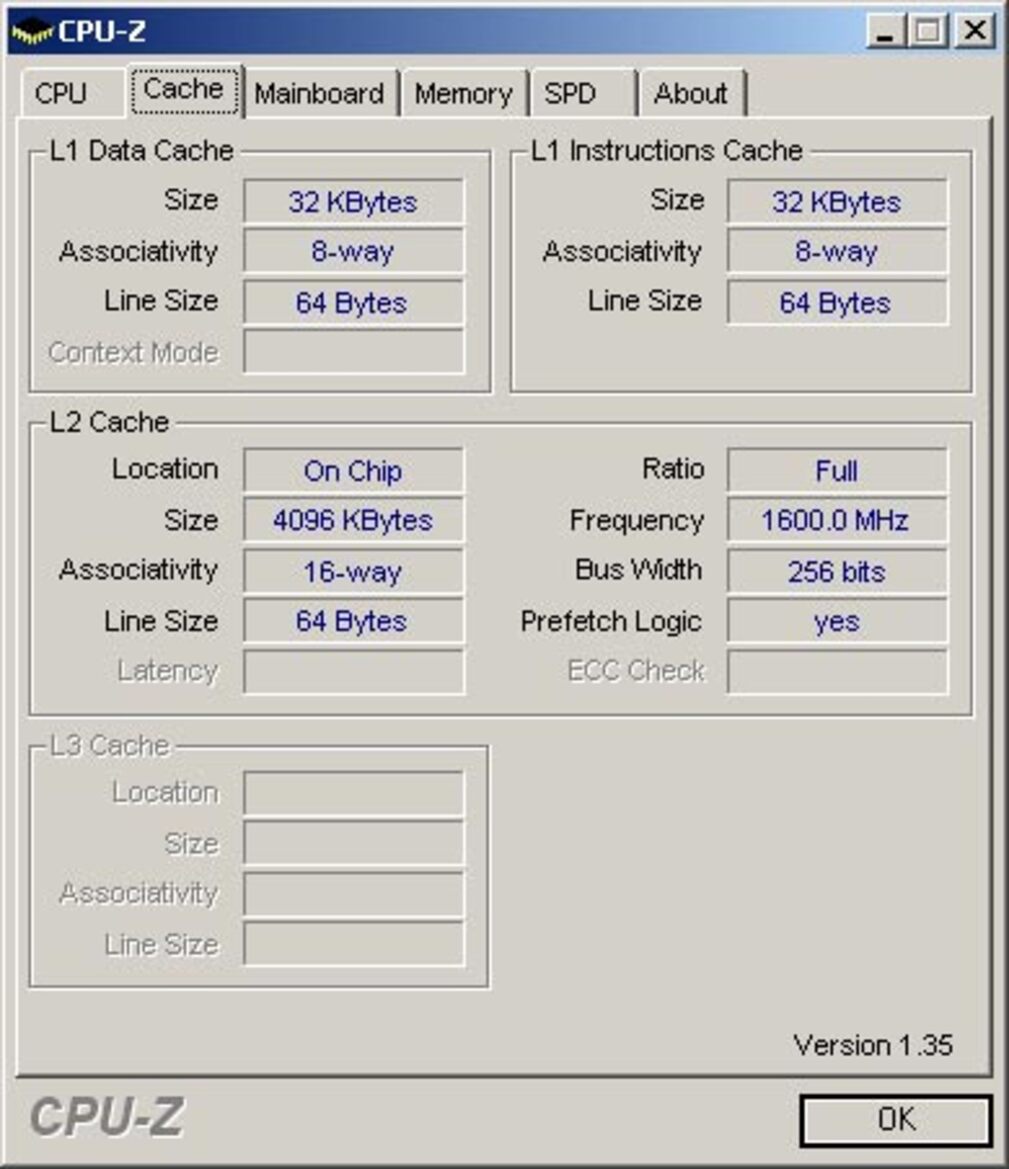Click the L2 Cache group label

pyautogui.click(x=110, y=422)
